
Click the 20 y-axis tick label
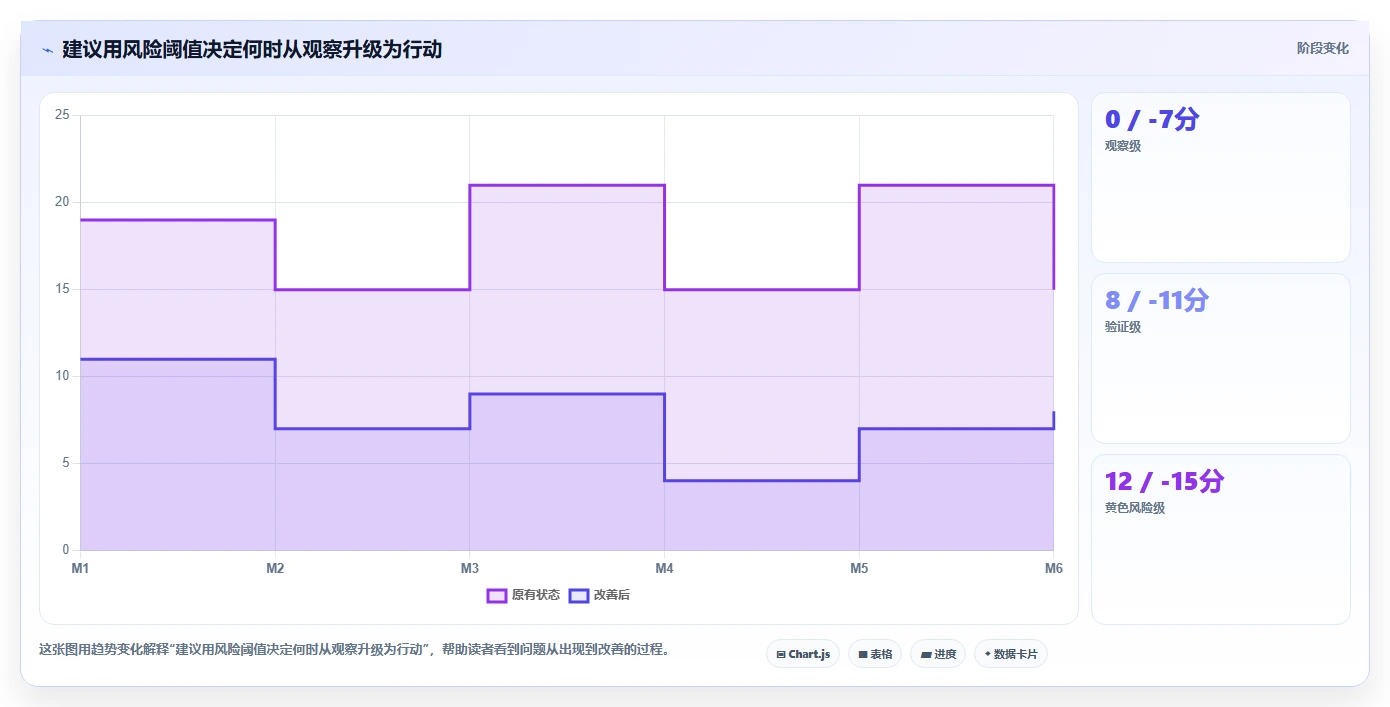click(x=62, y=202)
